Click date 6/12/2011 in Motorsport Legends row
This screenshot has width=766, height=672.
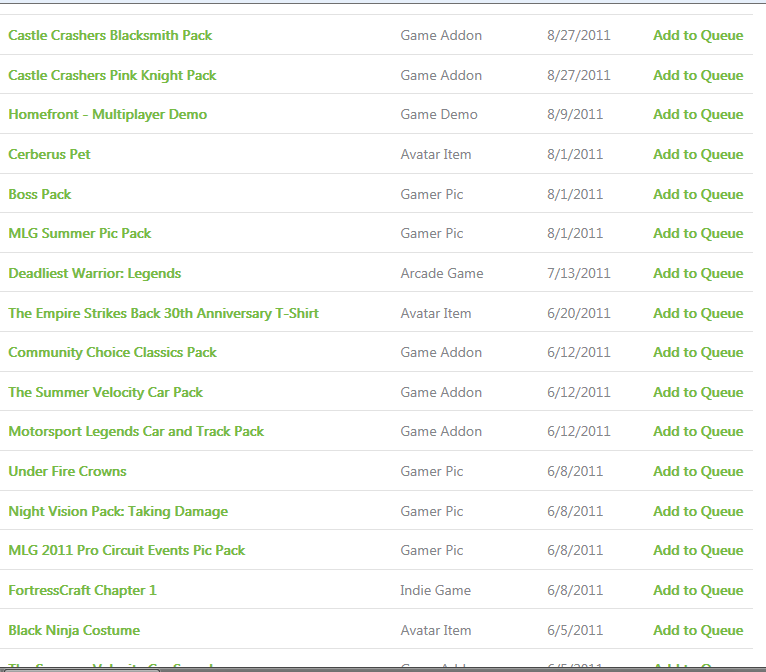coord(578,432)
